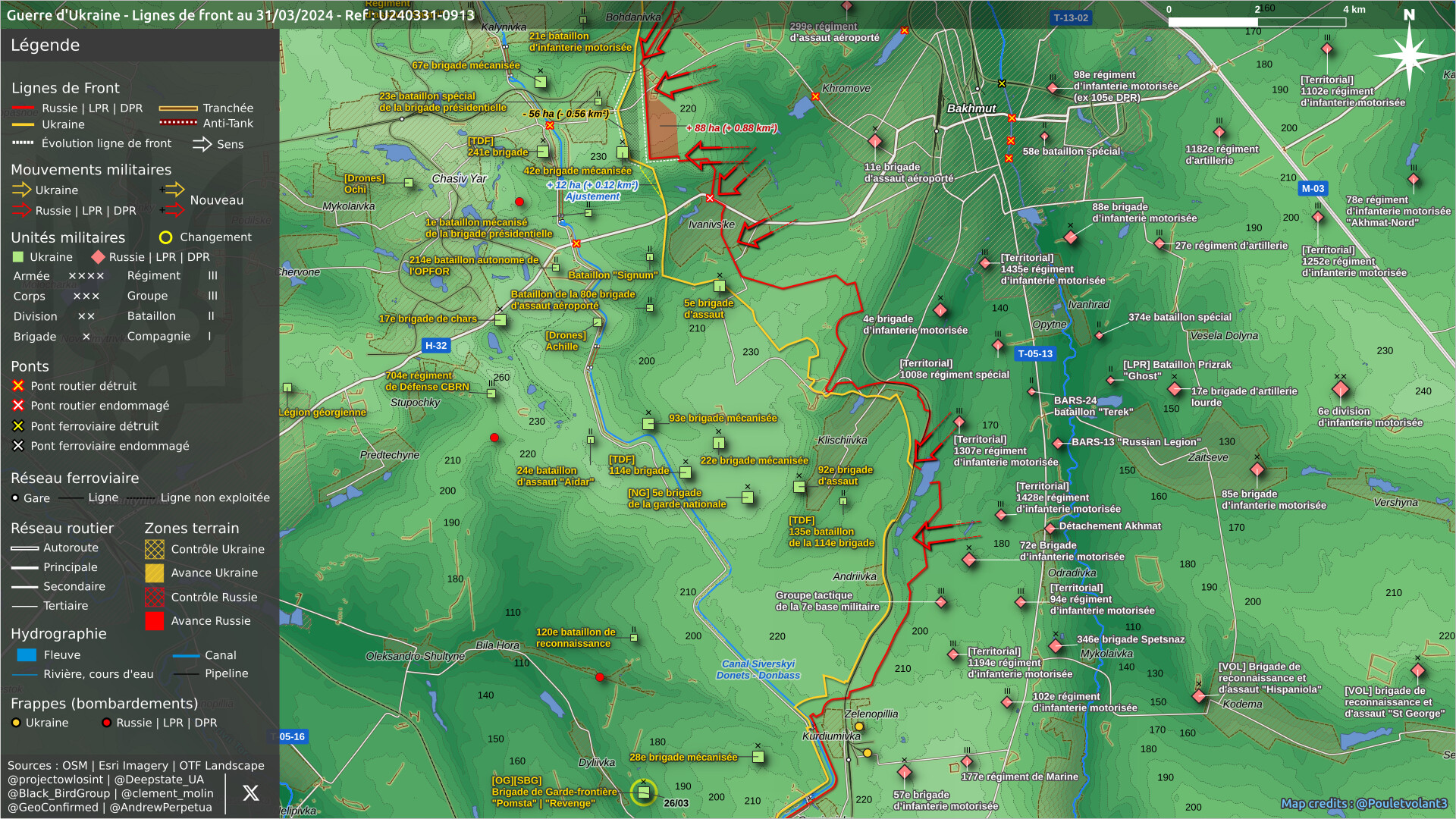Click the Chasiv Yar town label

(x=459, y=179)
